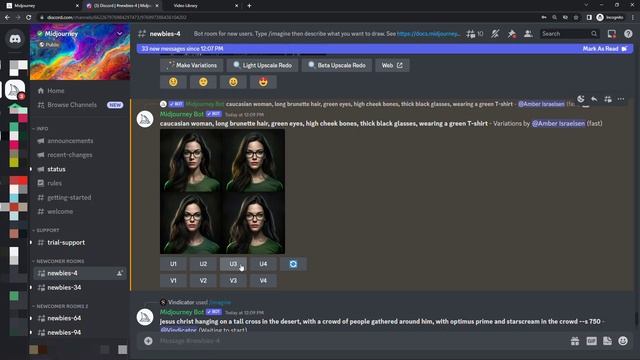This screenshot has width=640, height=360.
Task: Add reaction icon on hovered message
Action: coord(581,99)
